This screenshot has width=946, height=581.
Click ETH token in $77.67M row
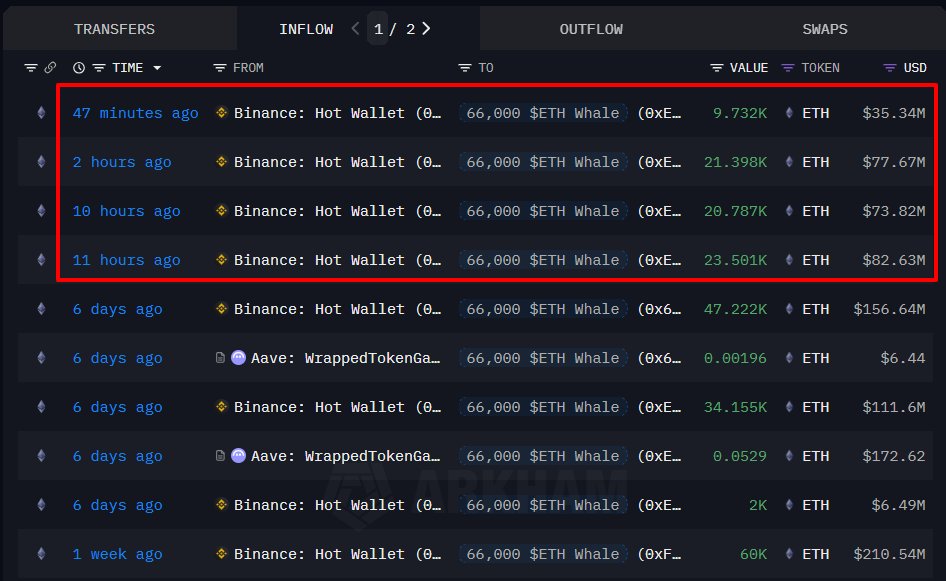pos(815,162)
